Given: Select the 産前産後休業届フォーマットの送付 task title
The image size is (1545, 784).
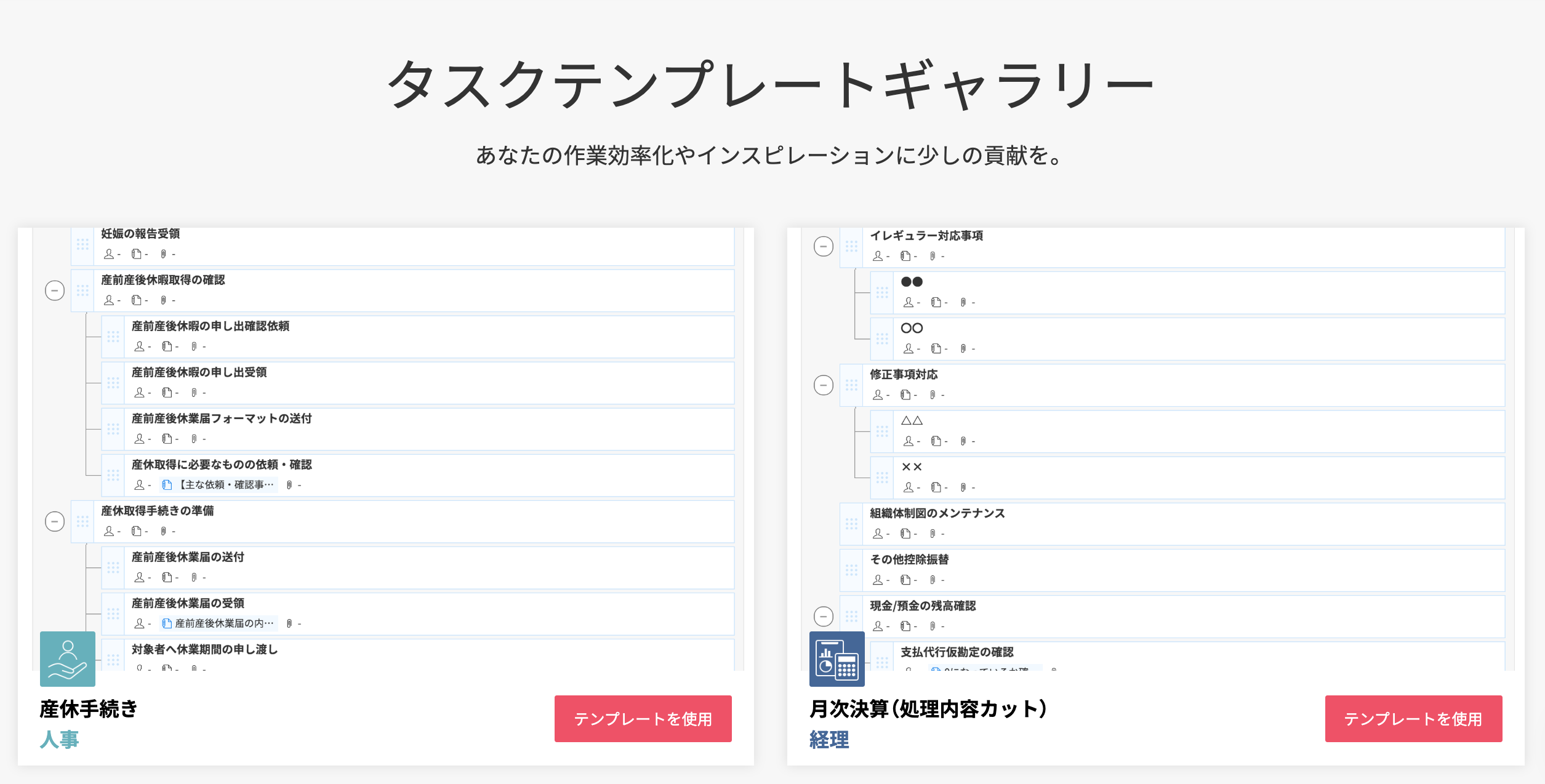Looking at the screenshot, I should tap(222, 418).
